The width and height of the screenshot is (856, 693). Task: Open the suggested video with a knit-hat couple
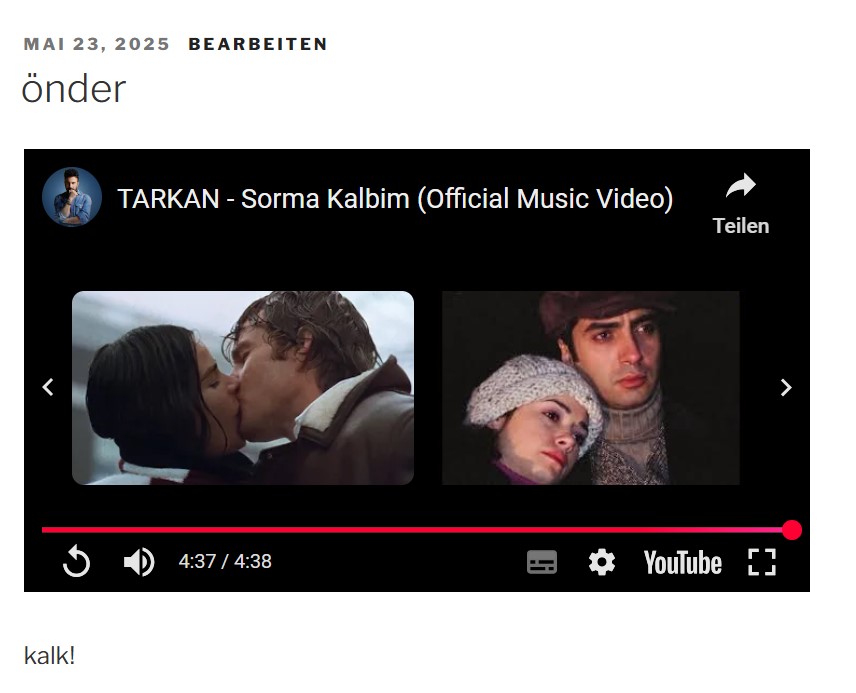point(591,388)
